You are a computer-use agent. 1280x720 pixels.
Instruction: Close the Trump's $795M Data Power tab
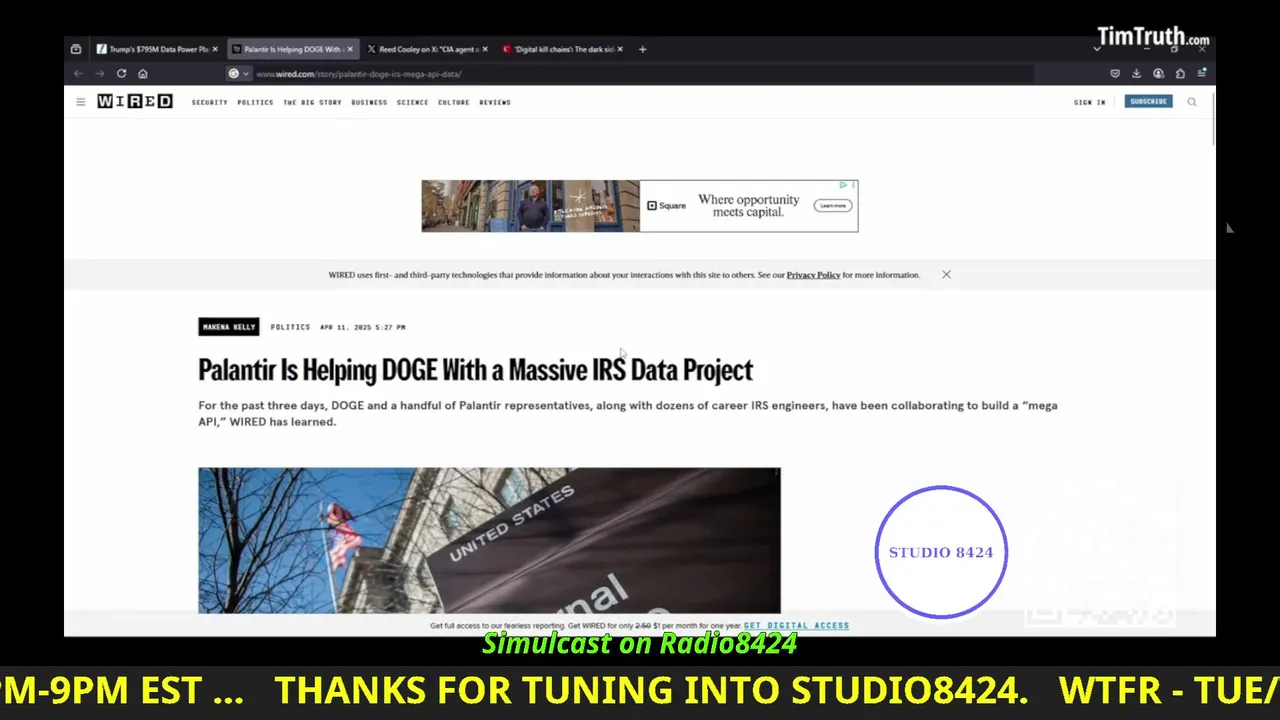coord(215,49)
